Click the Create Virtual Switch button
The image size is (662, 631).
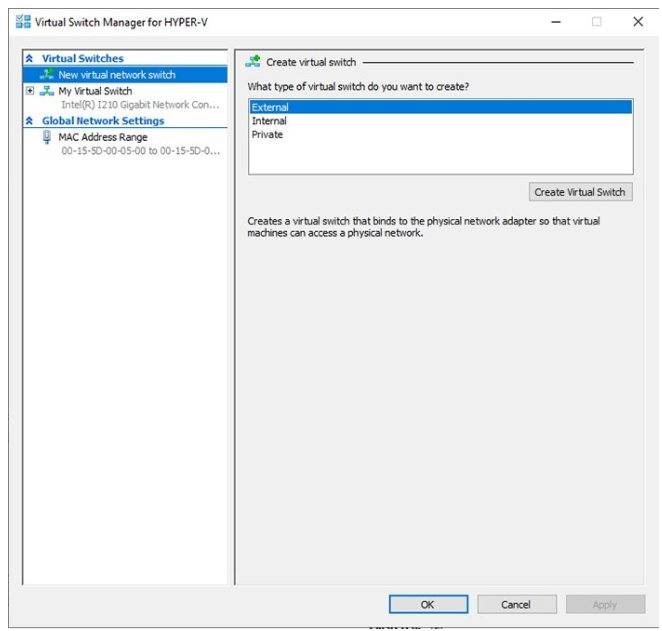(581, 192)
